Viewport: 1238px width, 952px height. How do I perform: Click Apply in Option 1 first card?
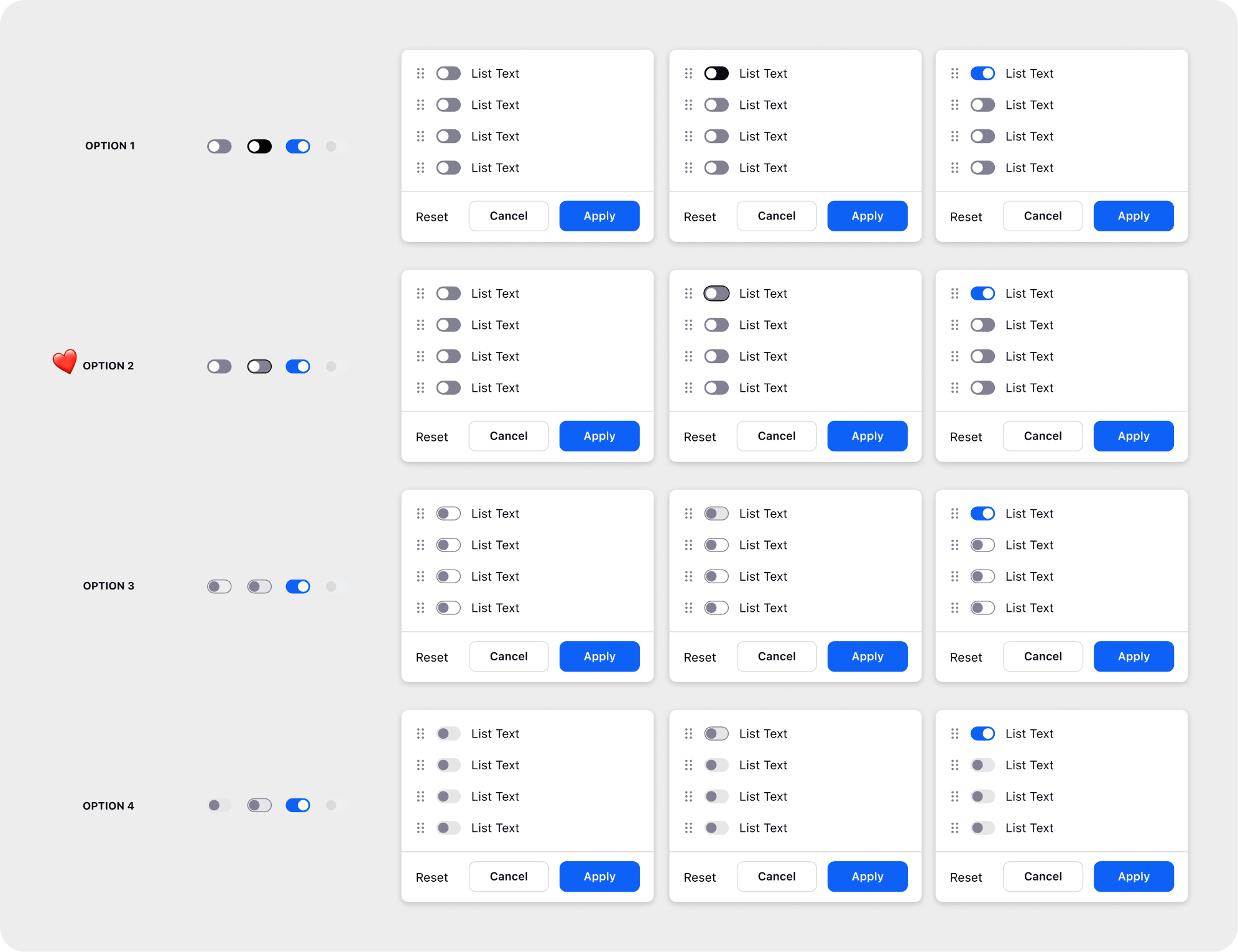click(599, 216)
